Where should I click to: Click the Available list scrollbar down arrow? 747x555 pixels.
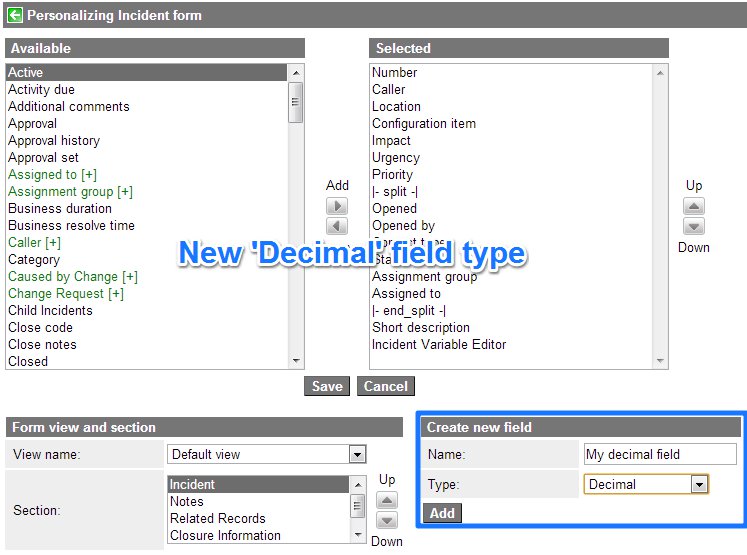[x=296, y=361]
